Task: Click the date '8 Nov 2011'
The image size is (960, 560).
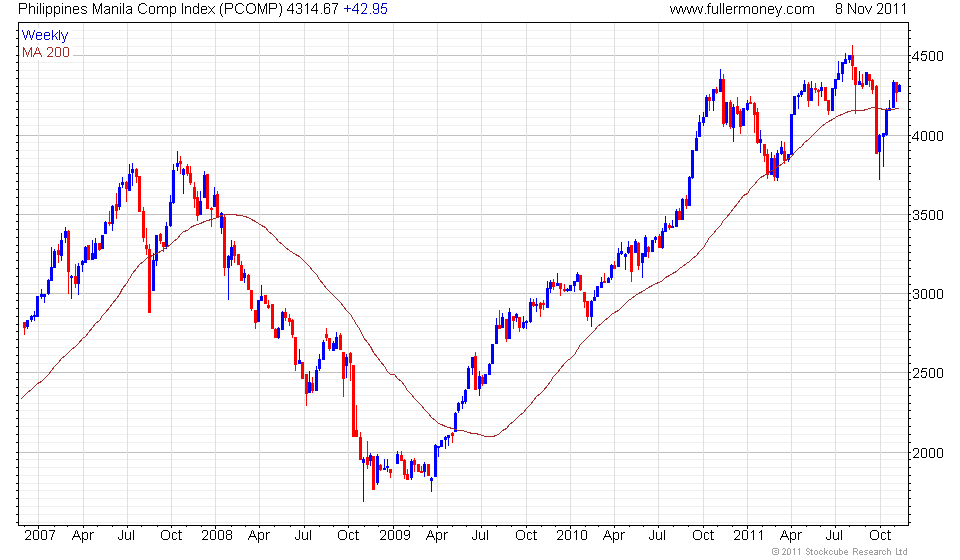Action: point(870,9)
